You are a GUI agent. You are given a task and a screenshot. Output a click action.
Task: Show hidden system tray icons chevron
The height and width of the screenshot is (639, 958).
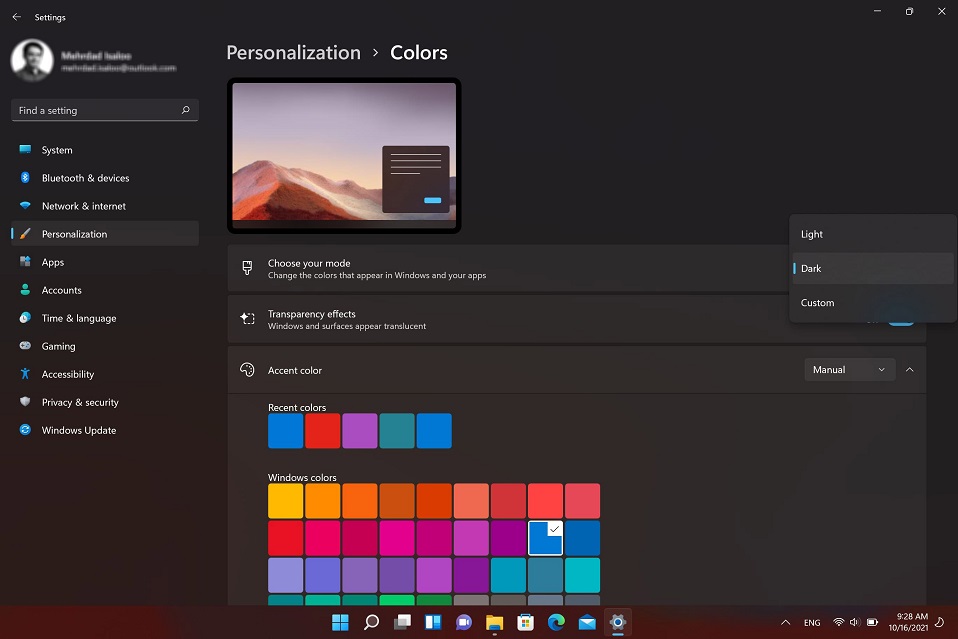785,622
